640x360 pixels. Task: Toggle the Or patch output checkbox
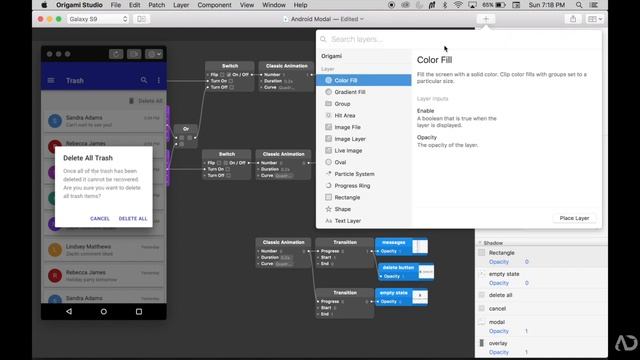pos(189,138)
